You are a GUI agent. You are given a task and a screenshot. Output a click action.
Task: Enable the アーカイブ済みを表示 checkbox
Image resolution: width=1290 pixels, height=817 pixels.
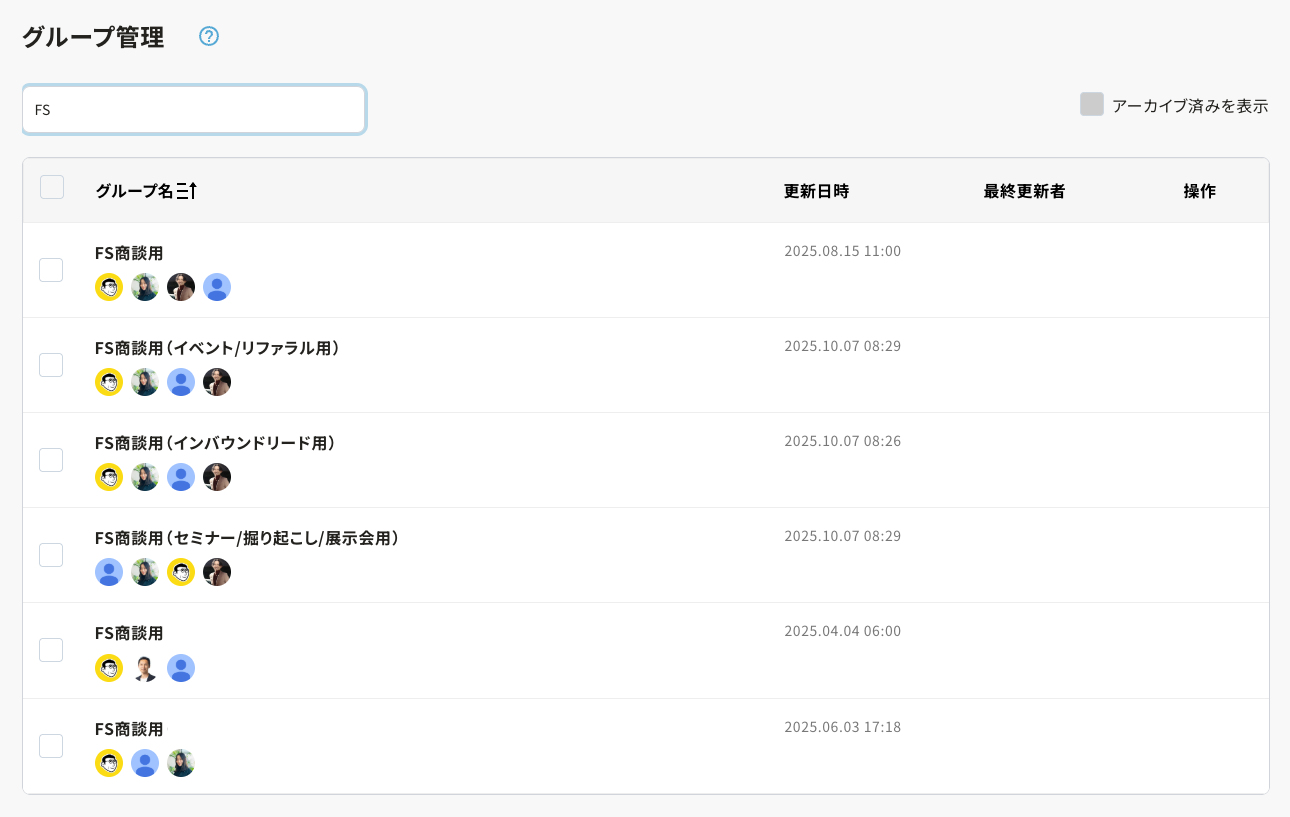pos(1091,105)
